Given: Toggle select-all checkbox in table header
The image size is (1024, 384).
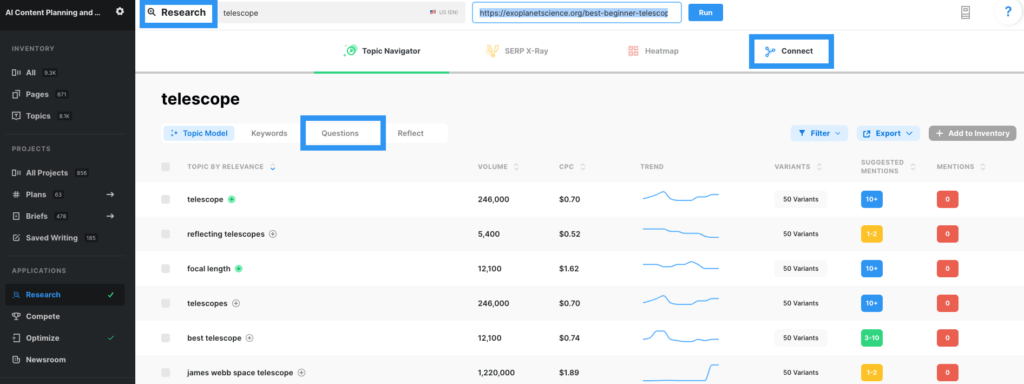Looking at the screenshot, I should point(165,167).
